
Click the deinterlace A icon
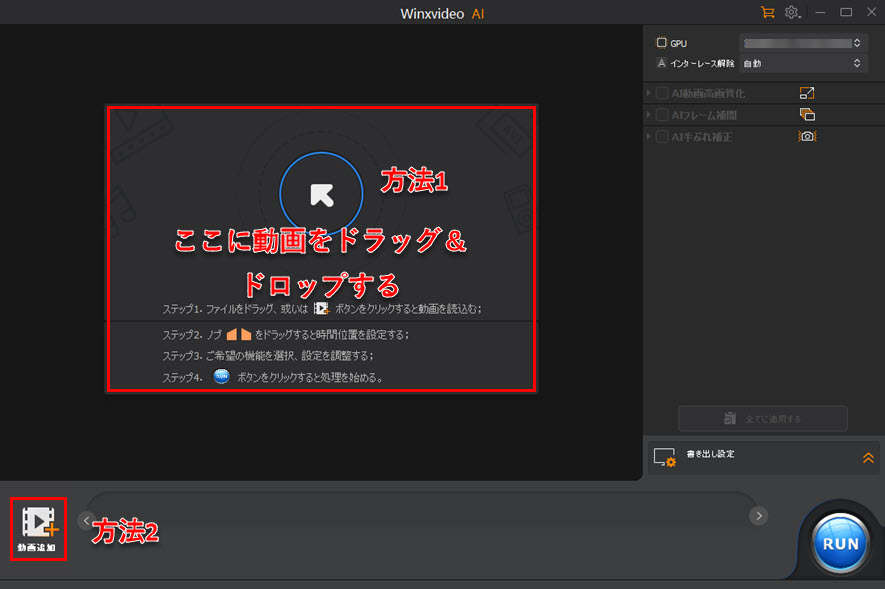point(661,63)
